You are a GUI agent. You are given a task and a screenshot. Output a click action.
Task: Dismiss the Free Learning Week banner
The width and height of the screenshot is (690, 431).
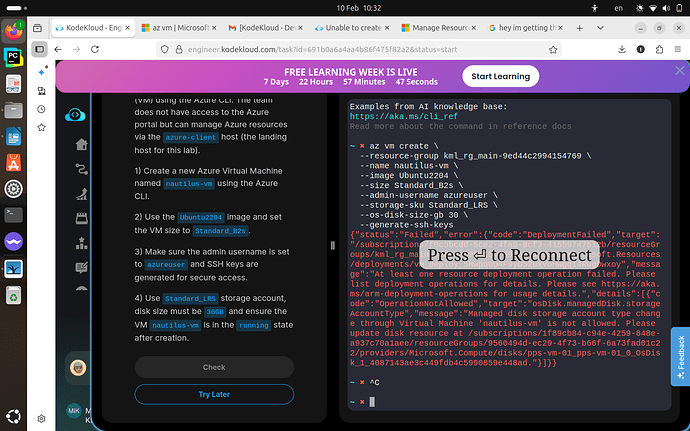pos(680,70)
